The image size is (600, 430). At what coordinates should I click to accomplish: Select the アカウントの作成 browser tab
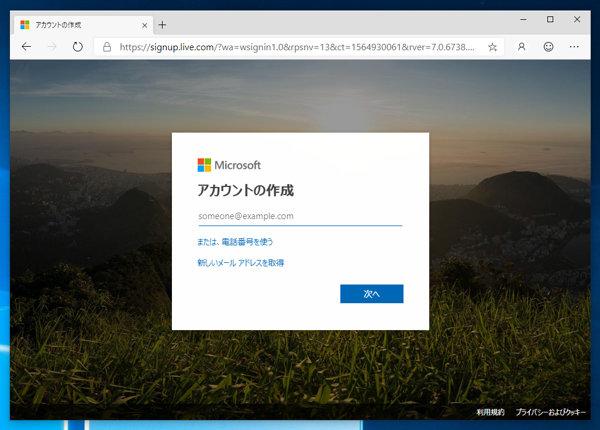tap(83, 25)
